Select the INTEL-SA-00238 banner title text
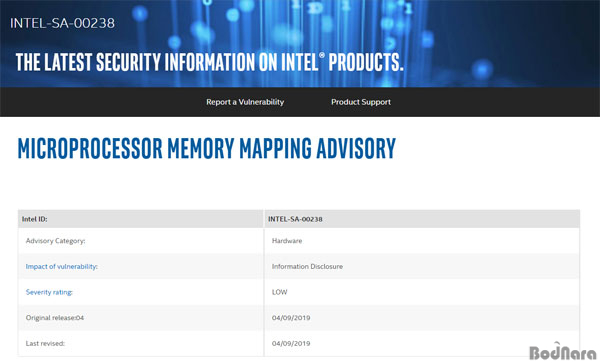This screenshot has width=600, height=363. pyautogui.click(x=62, y=23)
